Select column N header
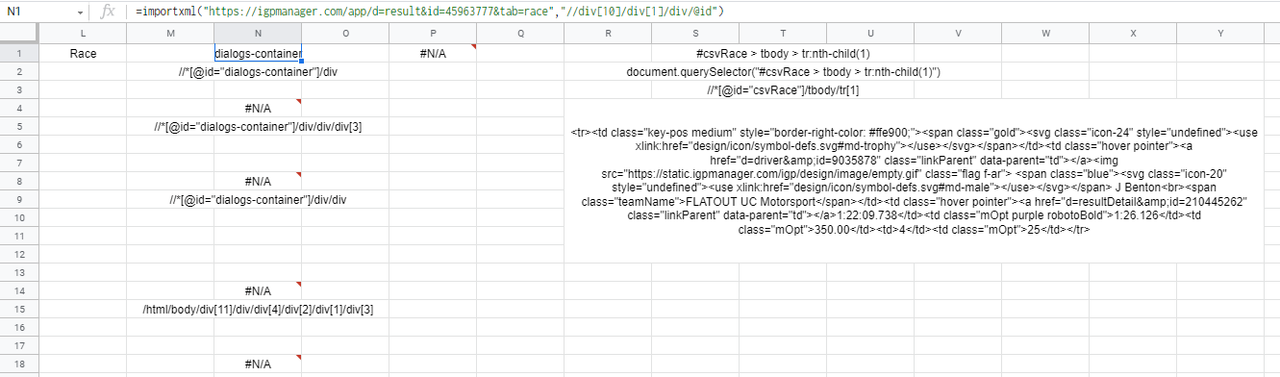The image size is (1280, 377). pos(258,35)
